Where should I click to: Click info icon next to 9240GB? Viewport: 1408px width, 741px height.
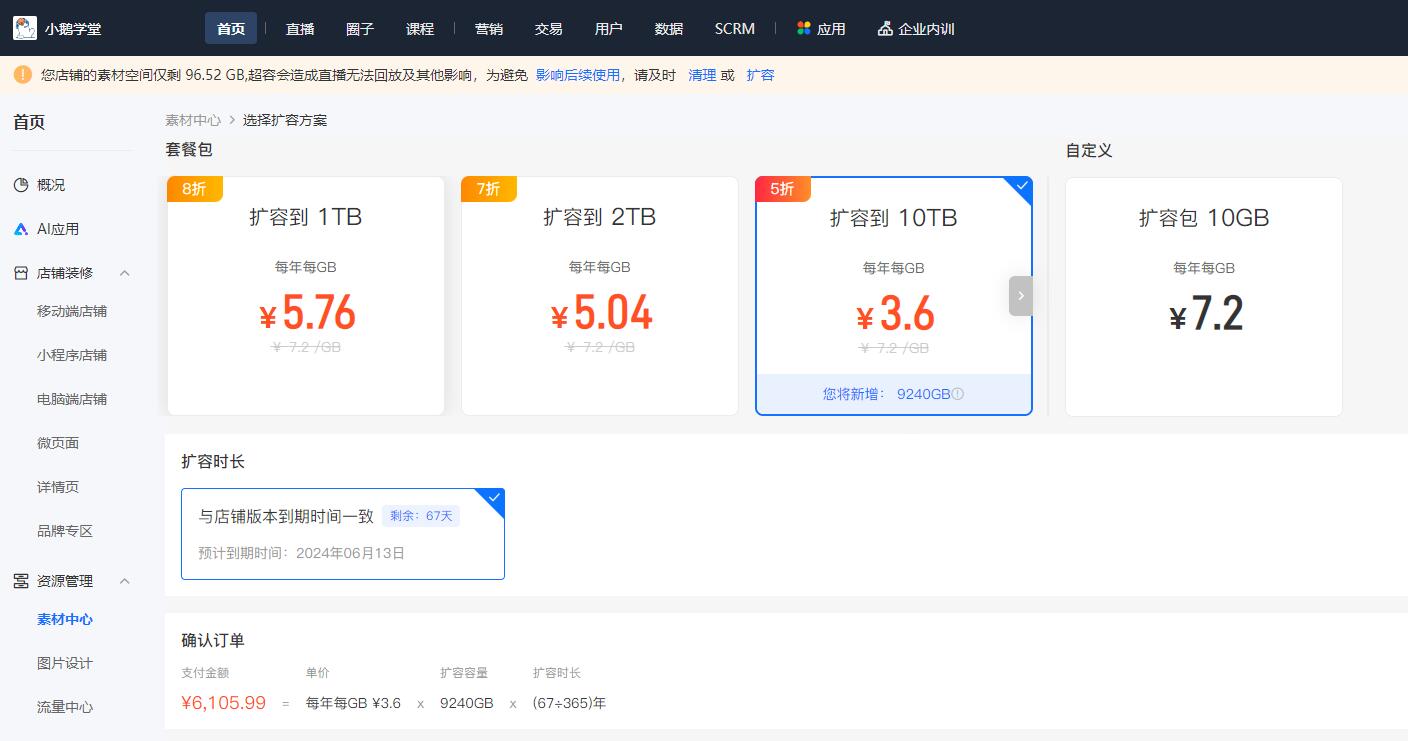pos(958,394)
